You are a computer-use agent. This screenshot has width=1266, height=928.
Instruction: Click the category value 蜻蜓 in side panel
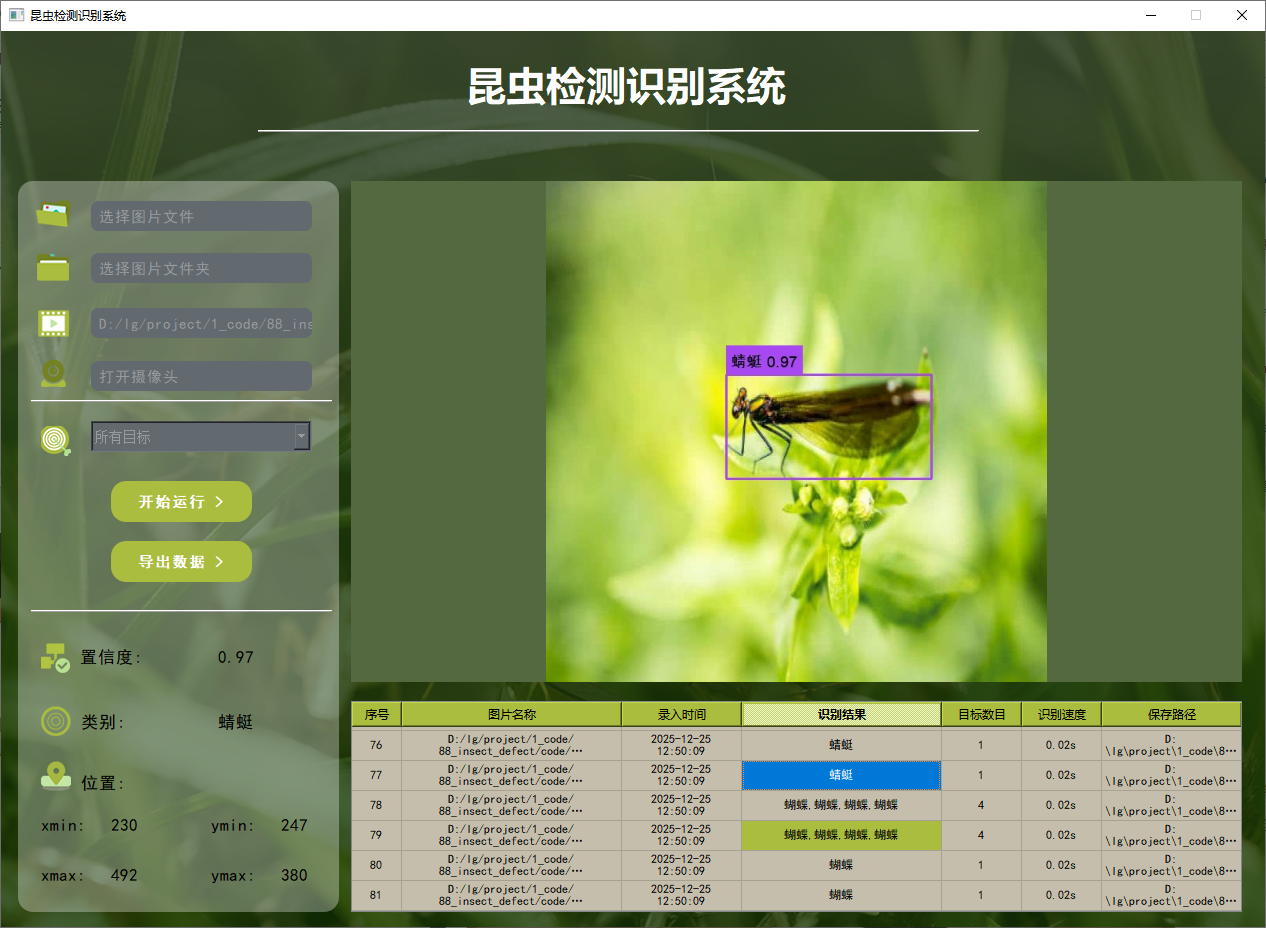click(x=236, y=722)
